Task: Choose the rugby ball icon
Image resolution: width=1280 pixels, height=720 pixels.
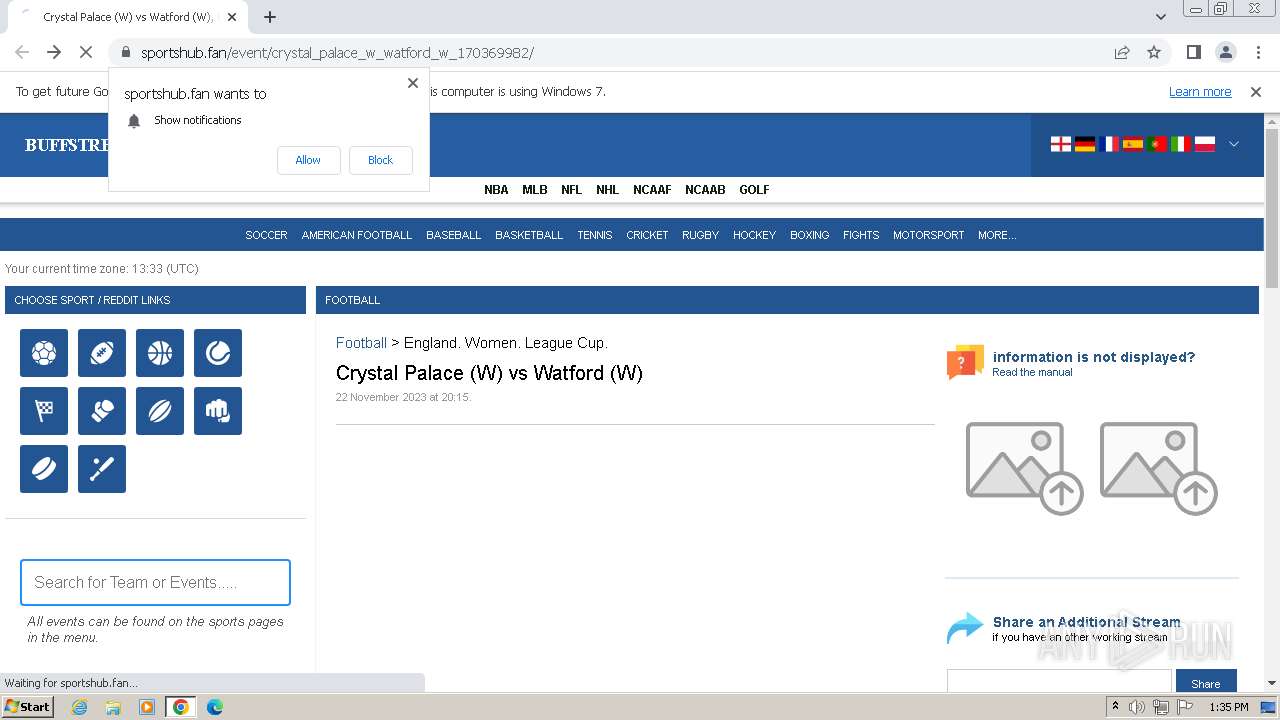Action: point(160,411)
